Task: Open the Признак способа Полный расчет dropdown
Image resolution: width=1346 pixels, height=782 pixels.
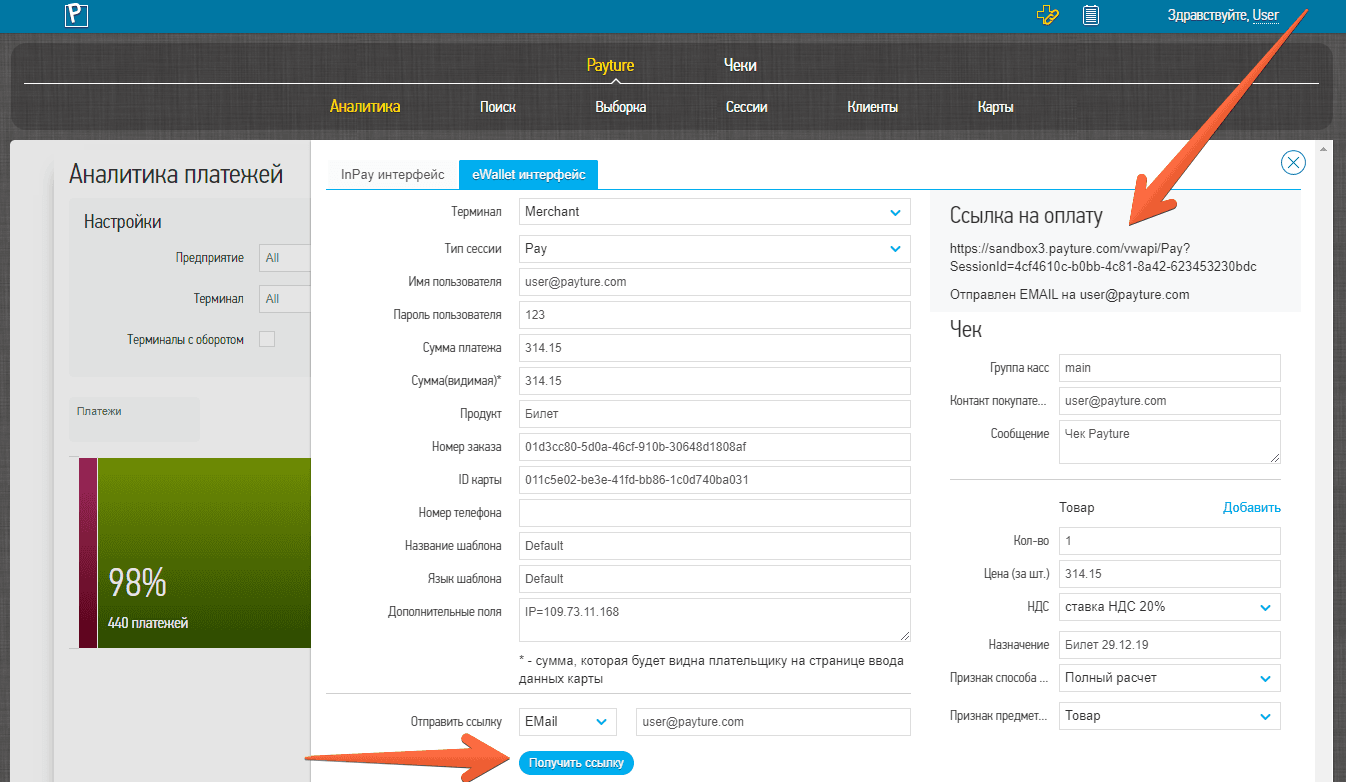Action: [x=1170, y=678]
